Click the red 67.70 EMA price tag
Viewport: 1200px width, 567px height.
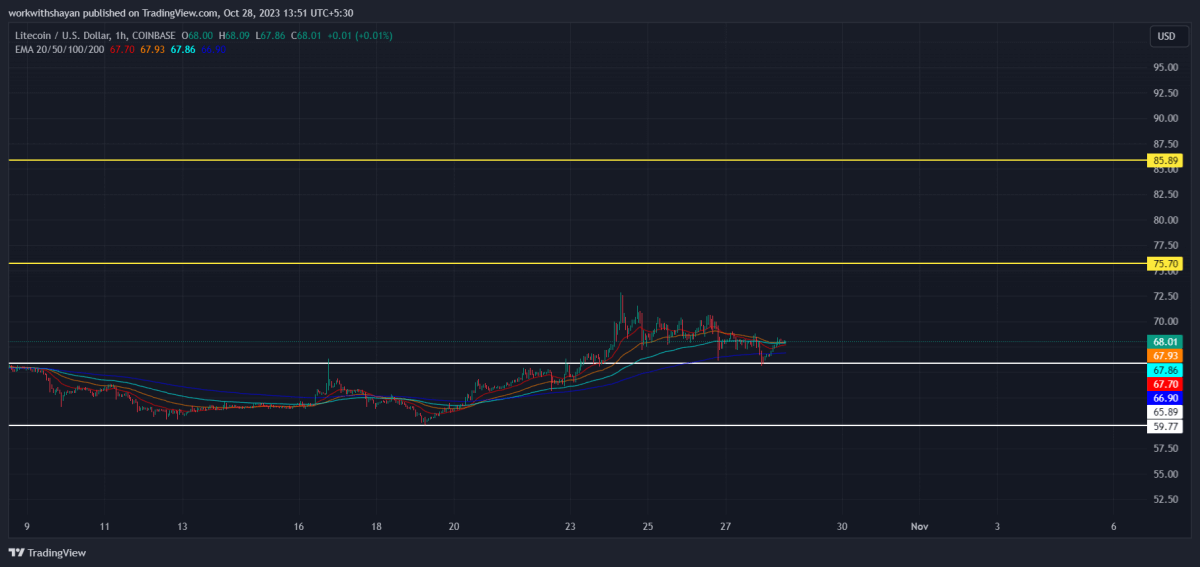1166,383
